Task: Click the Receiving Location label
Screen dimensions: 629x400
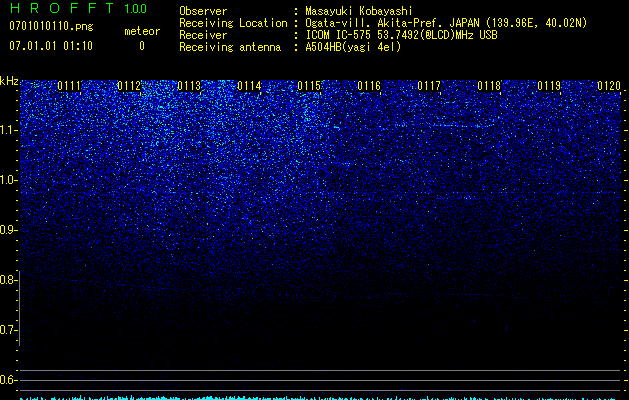Action: (233, 23)
